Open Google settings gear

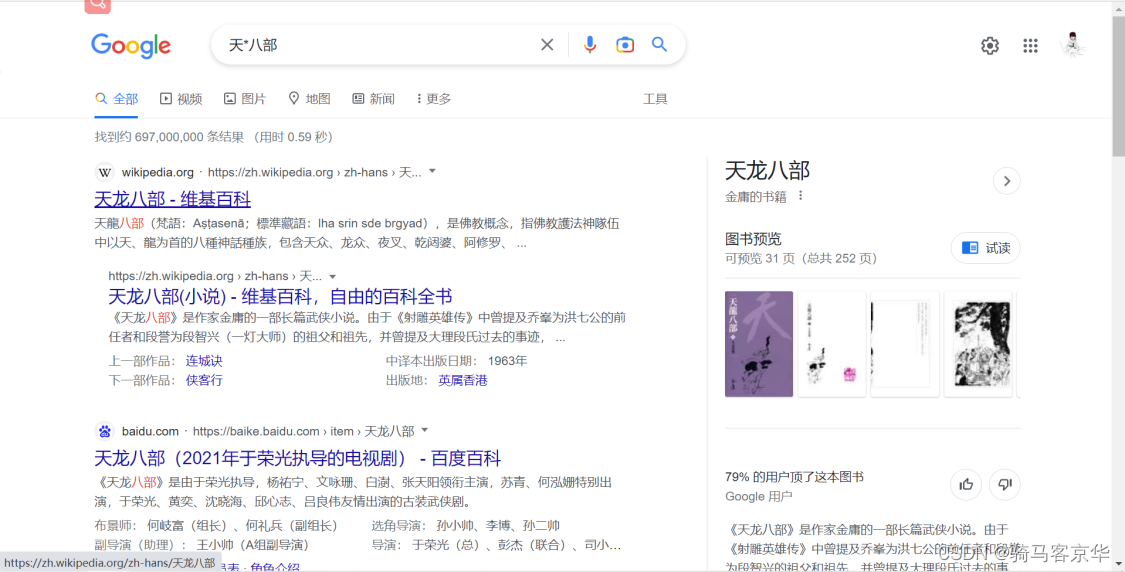[x=990, y=46]
